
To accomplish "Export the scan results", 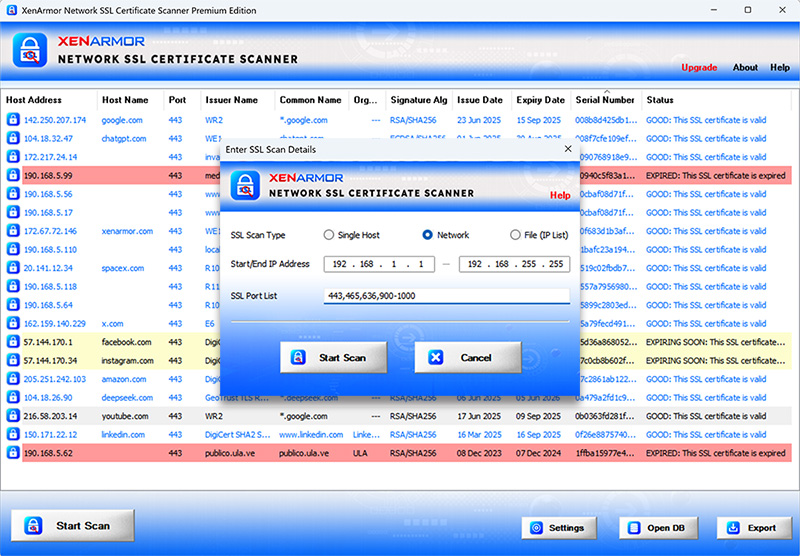I will (x=754, y=528).
